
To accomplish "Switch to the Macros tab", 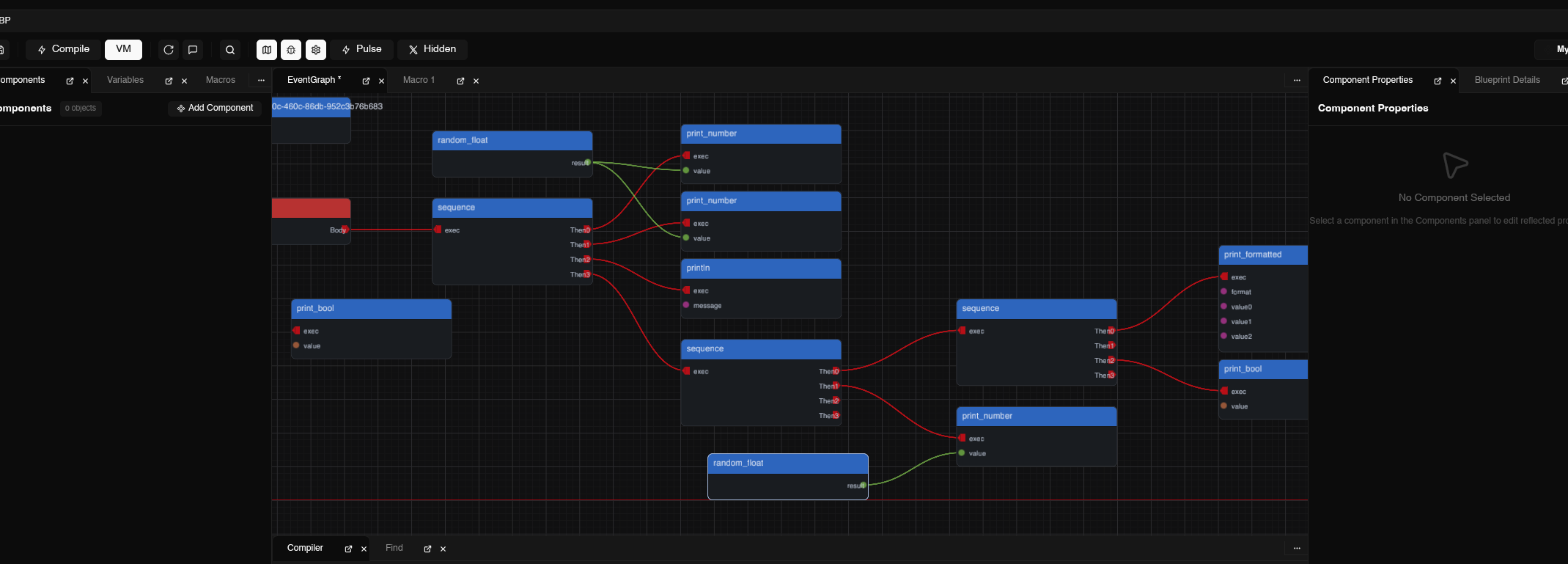I will (x=221, y=80).
